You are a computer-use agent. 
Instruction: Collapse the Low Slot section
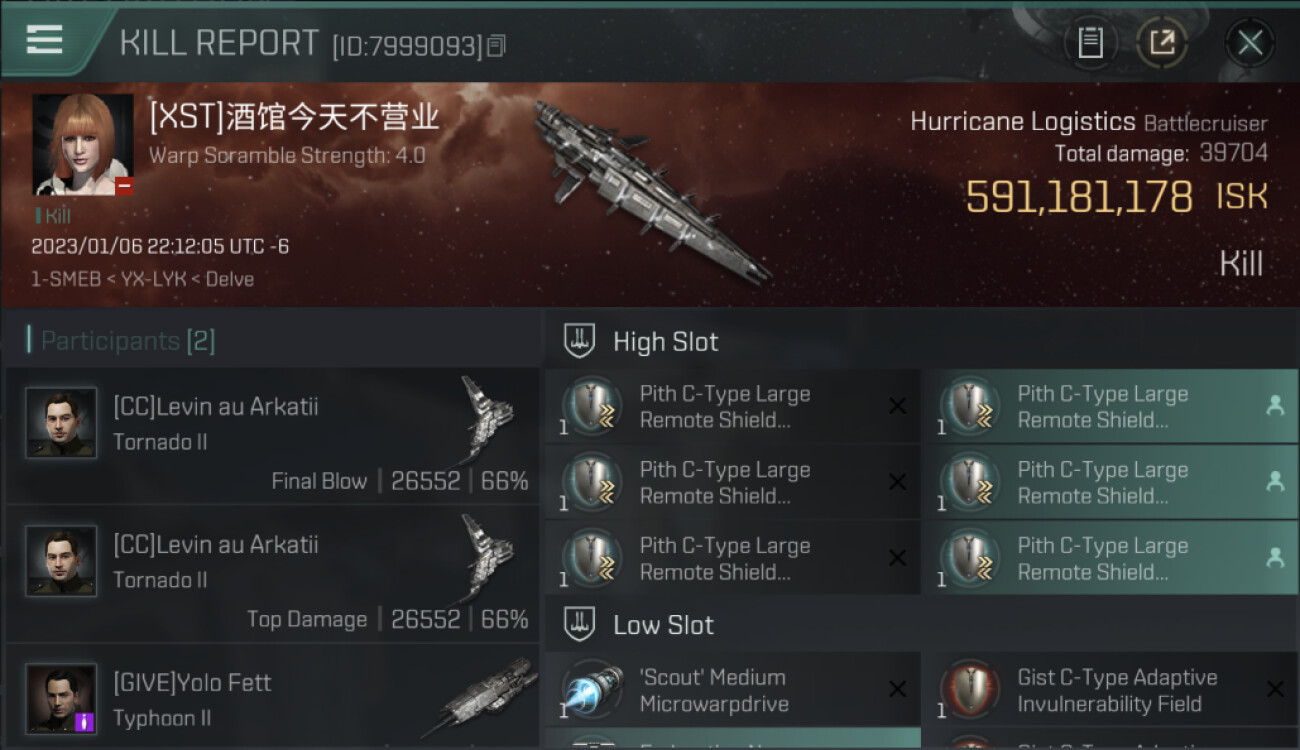click(639, 625)
